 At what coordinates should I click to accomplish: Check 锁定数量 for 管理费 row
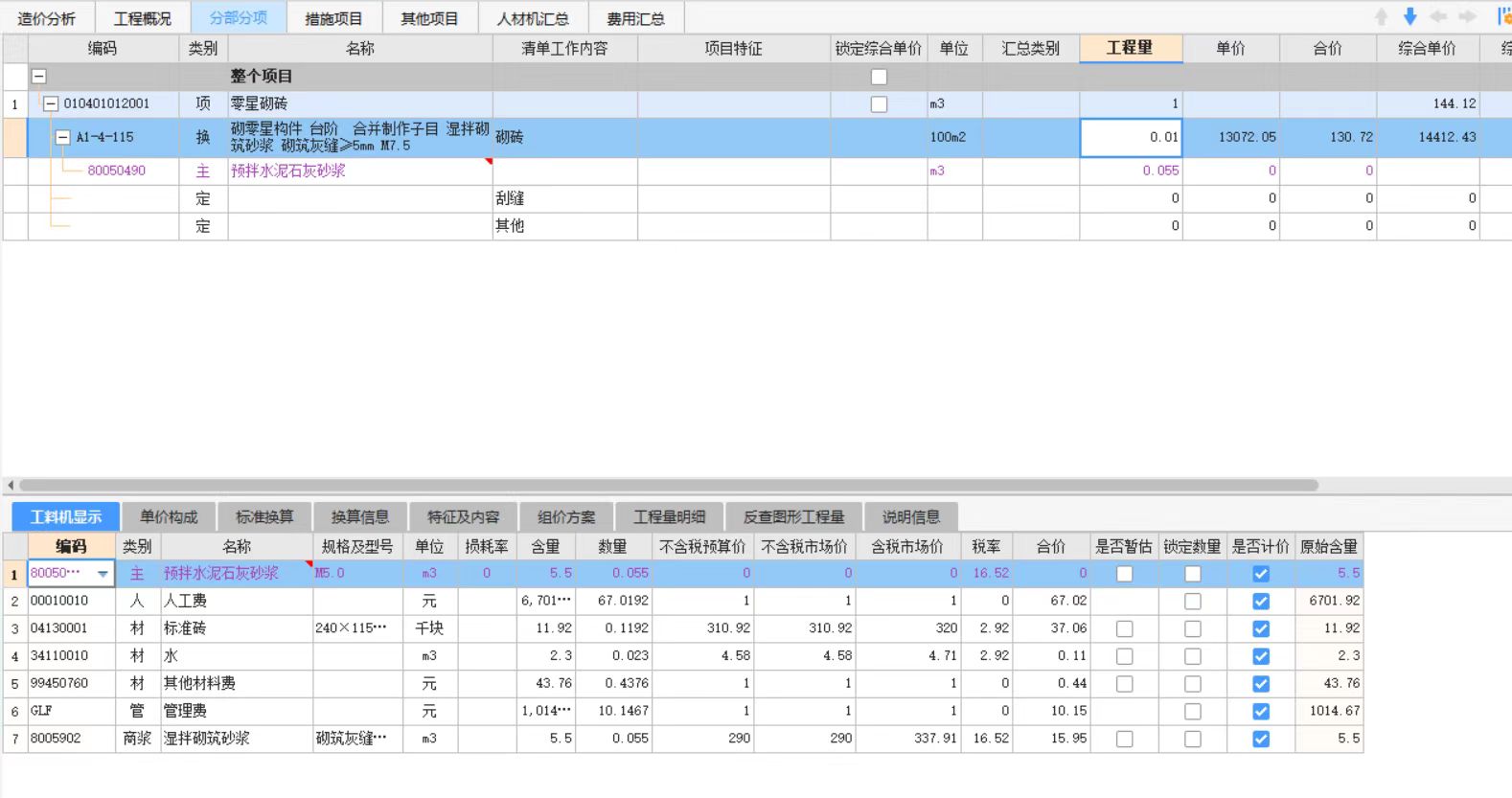pyautogui.click(x=1192, y=712)
